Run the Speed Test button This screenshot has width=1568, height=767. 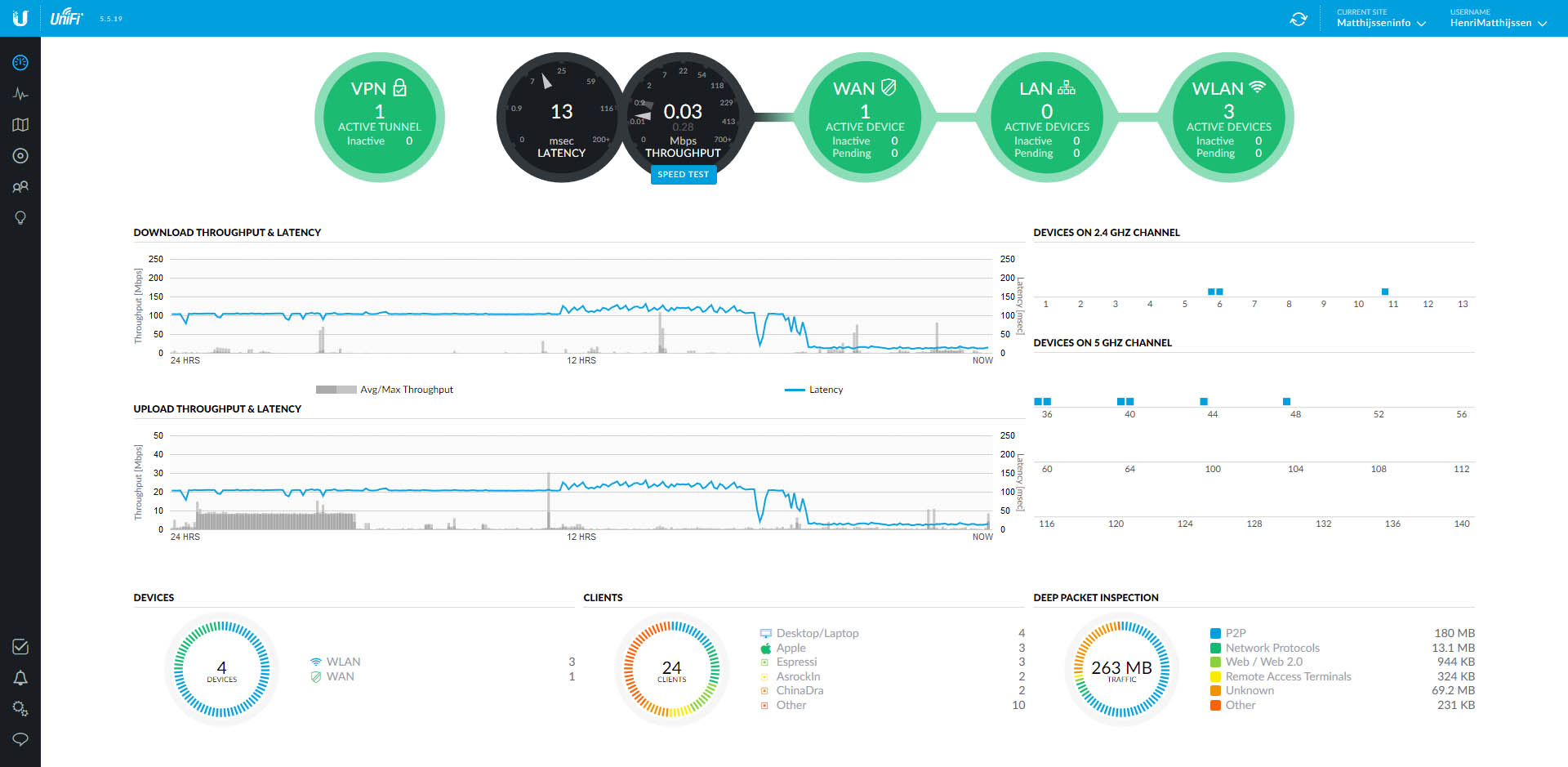coord(684,175)
